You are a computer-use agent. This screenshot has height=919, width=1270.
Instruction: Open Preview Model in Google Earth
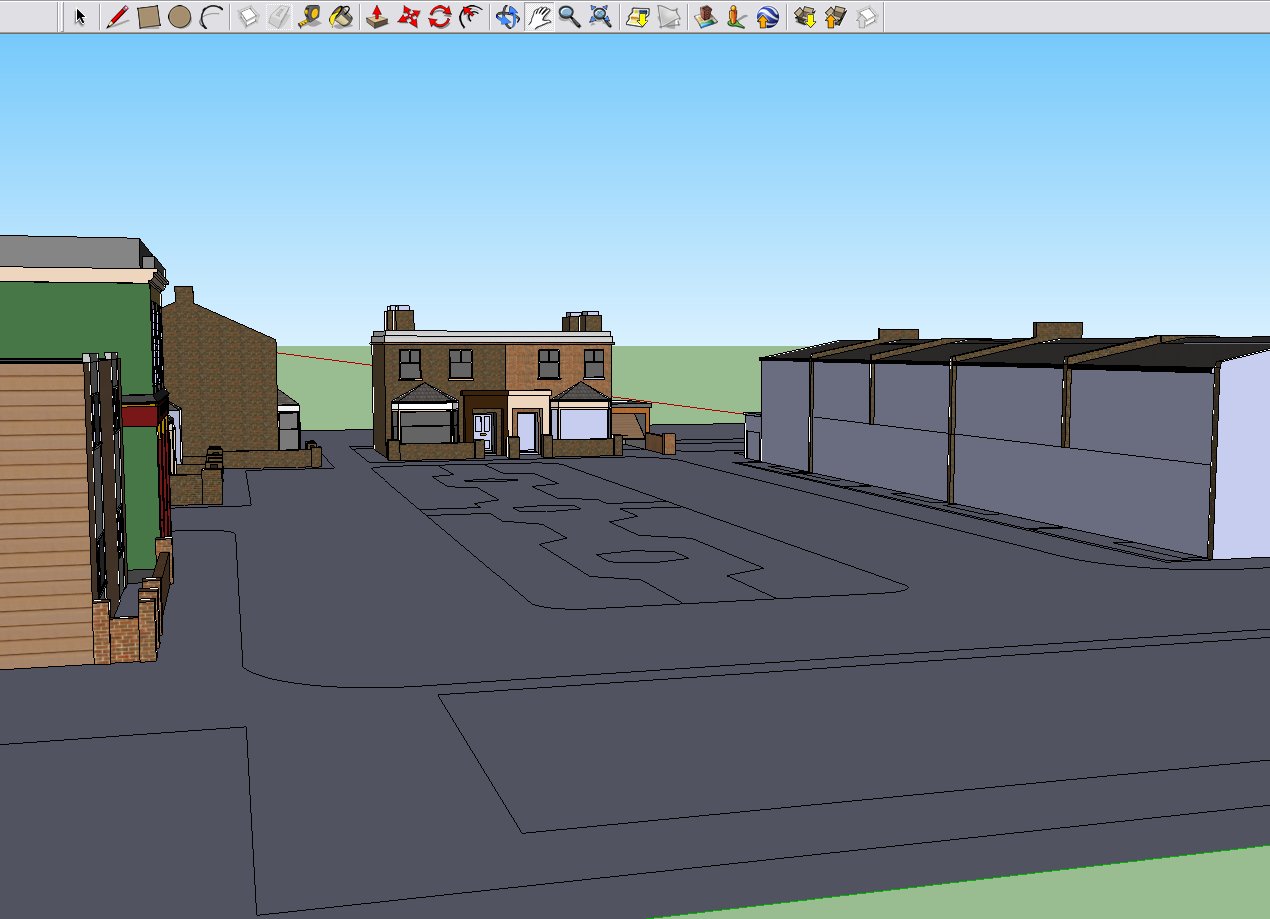[x=767, y=17]
